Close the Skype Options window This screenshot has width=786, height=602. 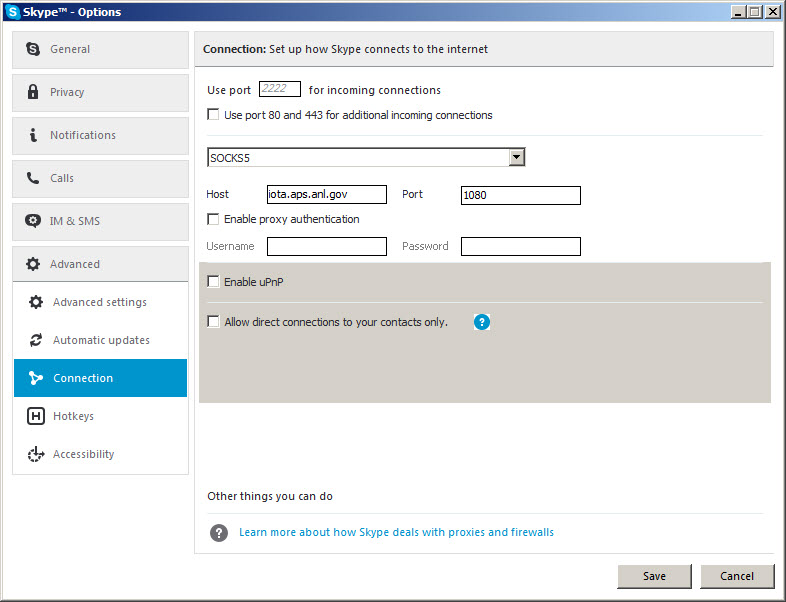coord(773,12)
